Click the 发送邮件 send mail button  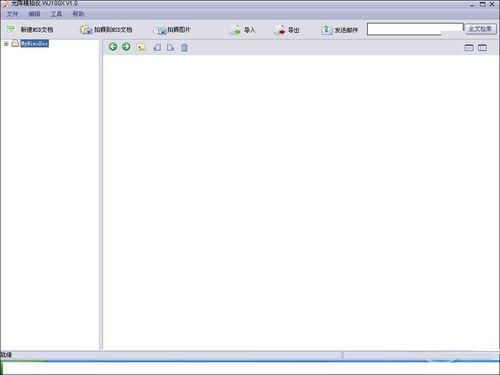click(x=340, y=30)
